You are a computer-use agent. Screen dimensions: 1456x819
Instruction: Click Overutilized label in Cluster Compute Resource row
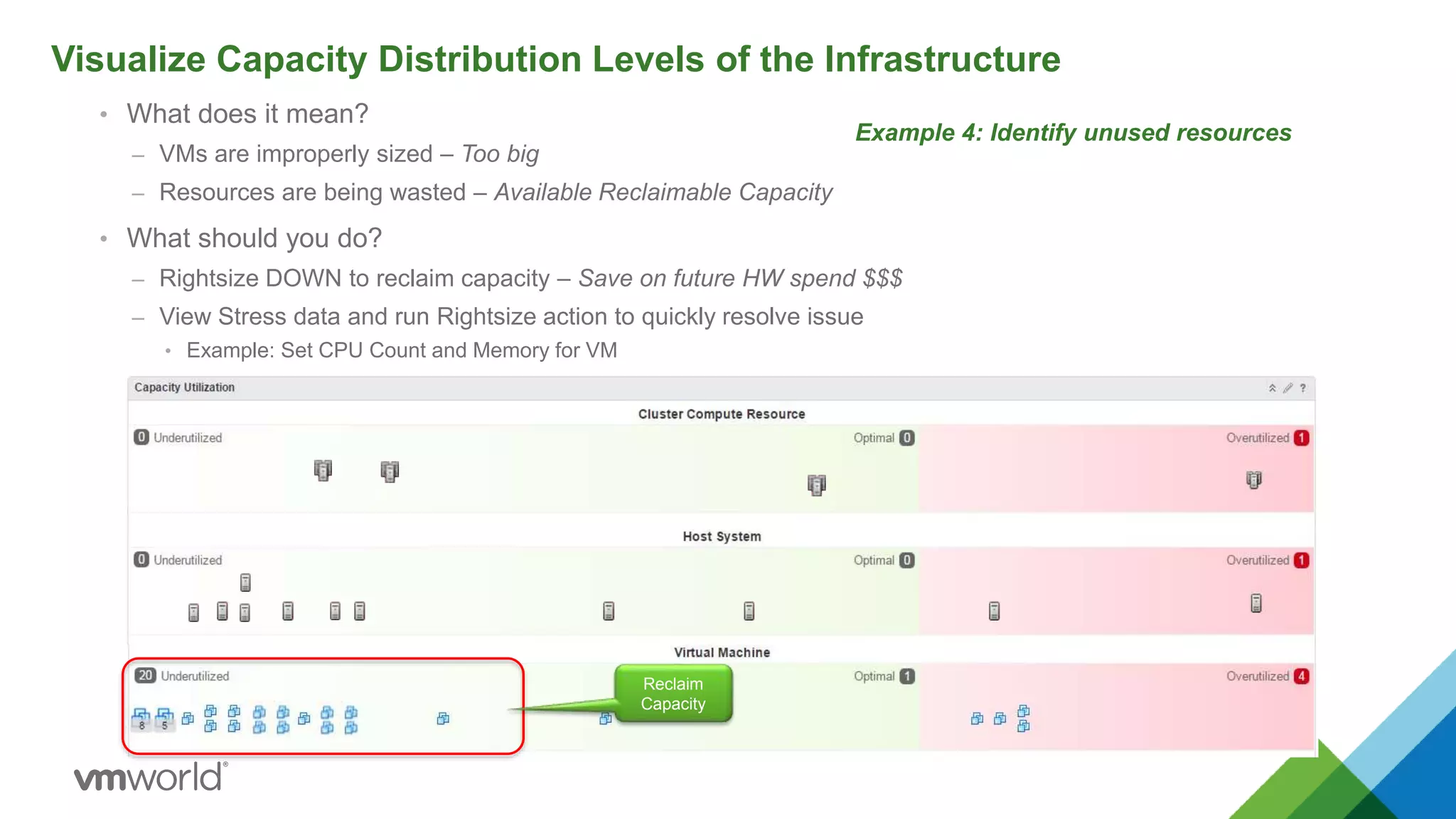pyautogui.click(x=1257, y=438)
